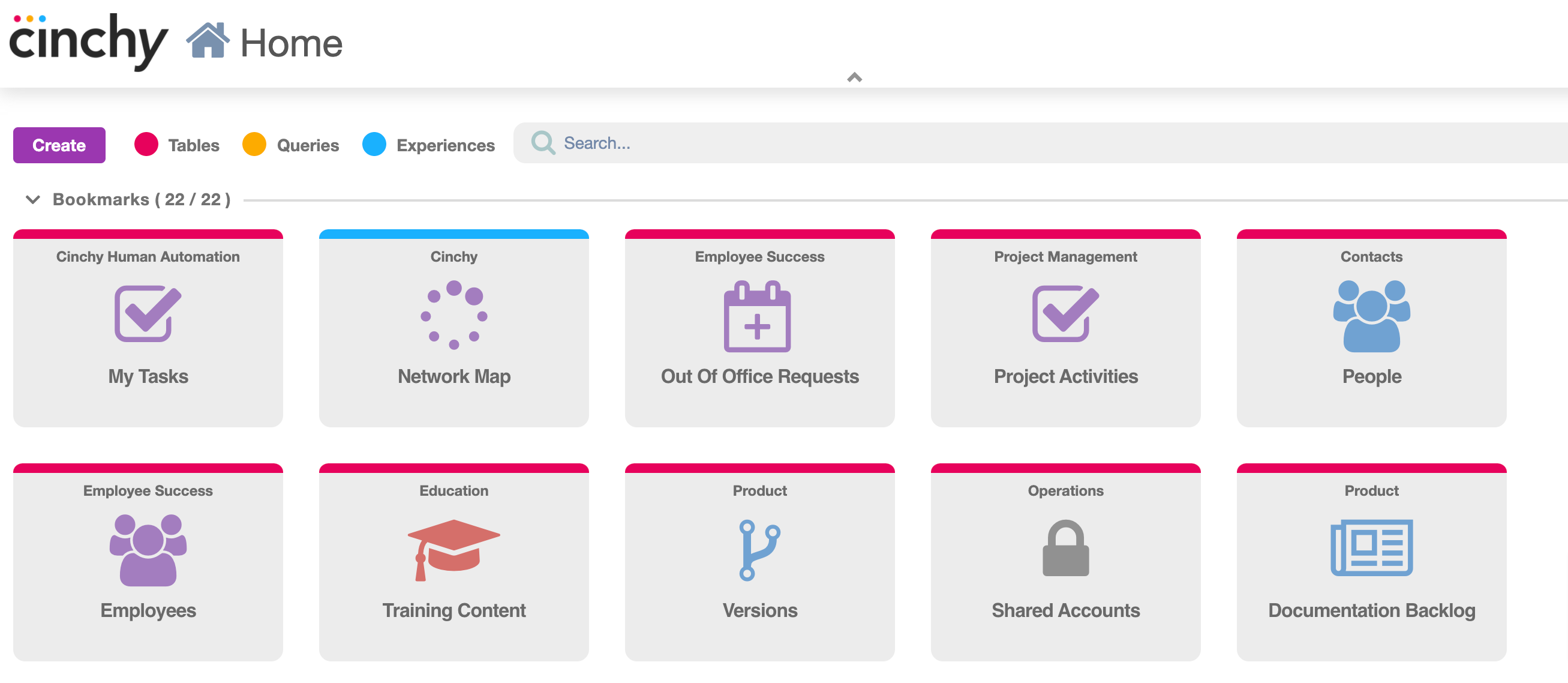The height and width of the screenshot is (683, 1568).
Task: Click the Employees title
Action: pyautogui.click(x=148, y=610)
